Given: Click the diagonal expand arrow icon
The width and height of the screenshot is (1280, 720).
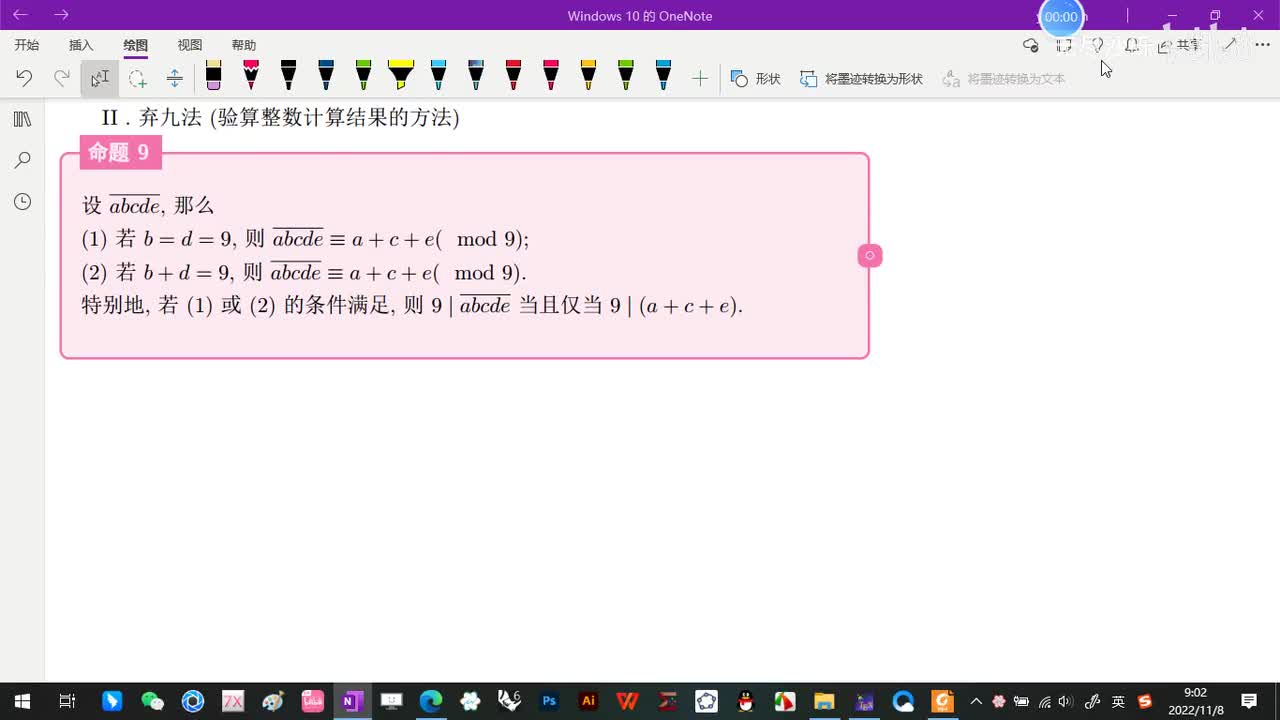Looking at the screenshot, I should tap(1231, 45).
